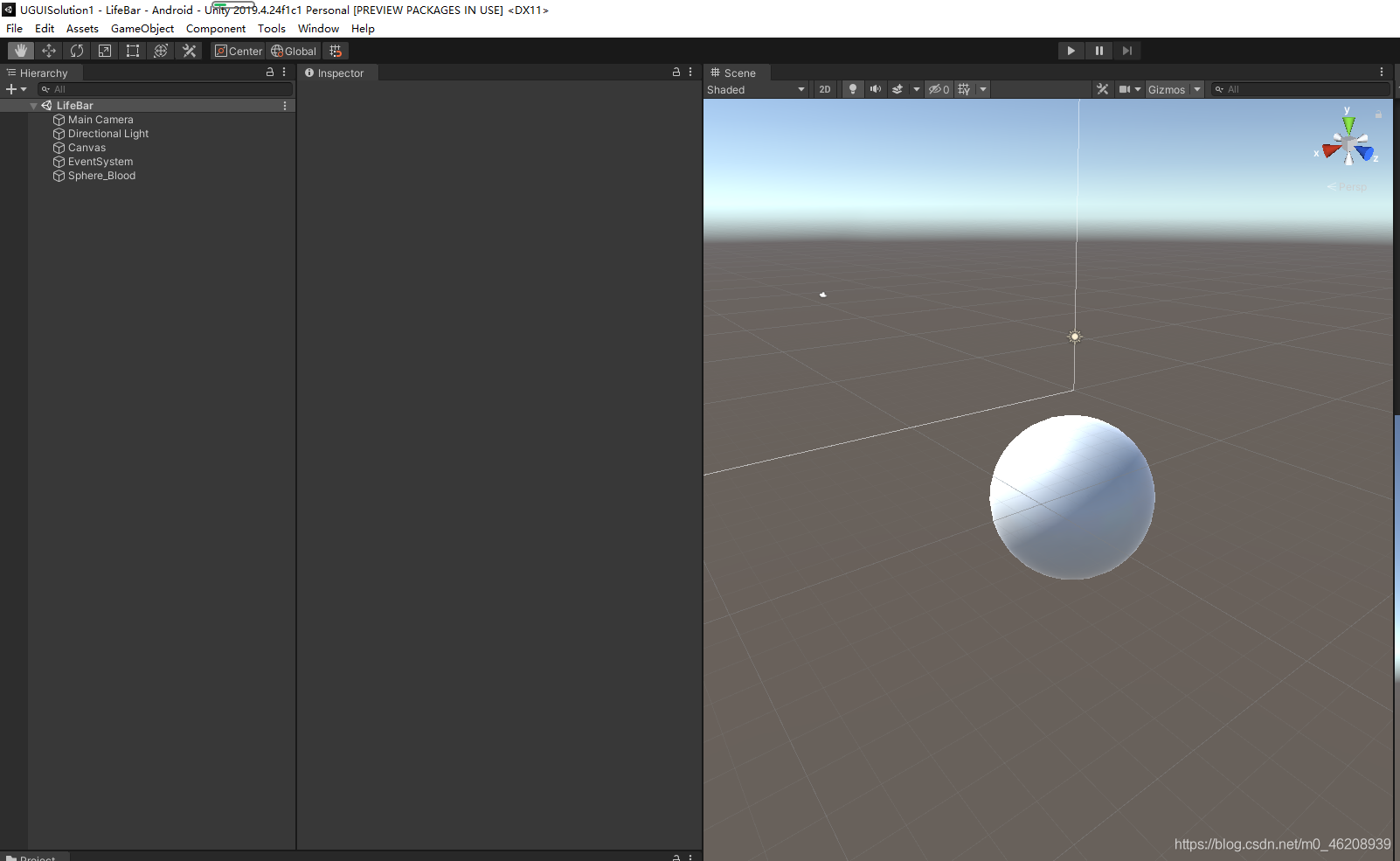Open Hierarchy panel options menu
Image resolution: width=1400 pixels, height=861 pixels.
(284, 73)
